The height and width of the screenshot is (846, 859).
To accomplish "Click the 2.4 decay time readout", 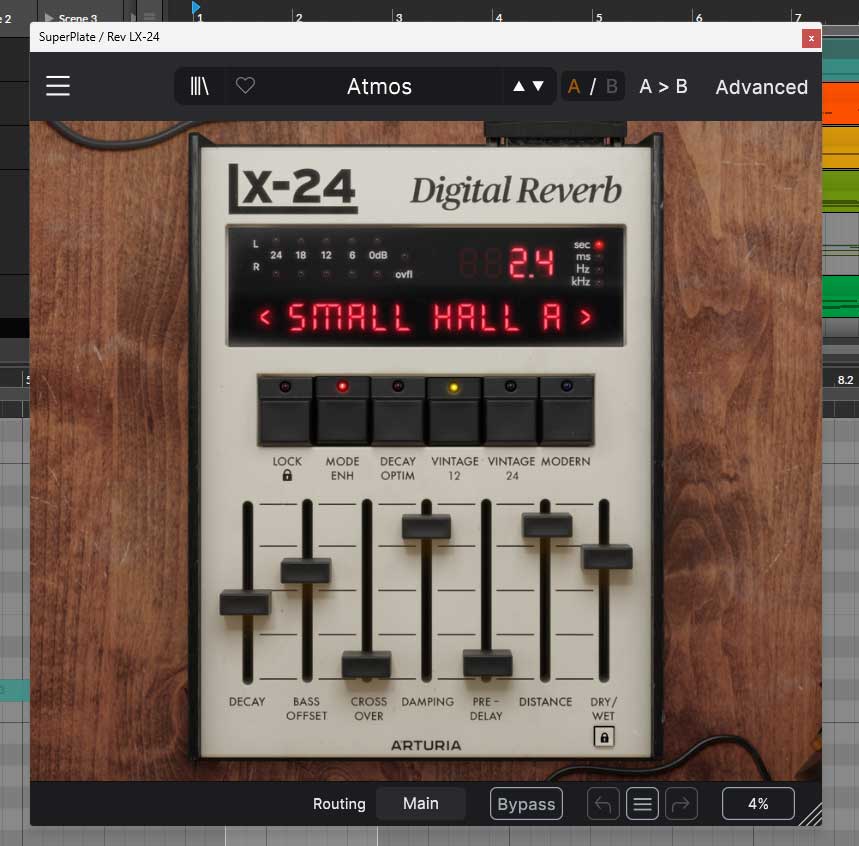I will coord(530,263).
